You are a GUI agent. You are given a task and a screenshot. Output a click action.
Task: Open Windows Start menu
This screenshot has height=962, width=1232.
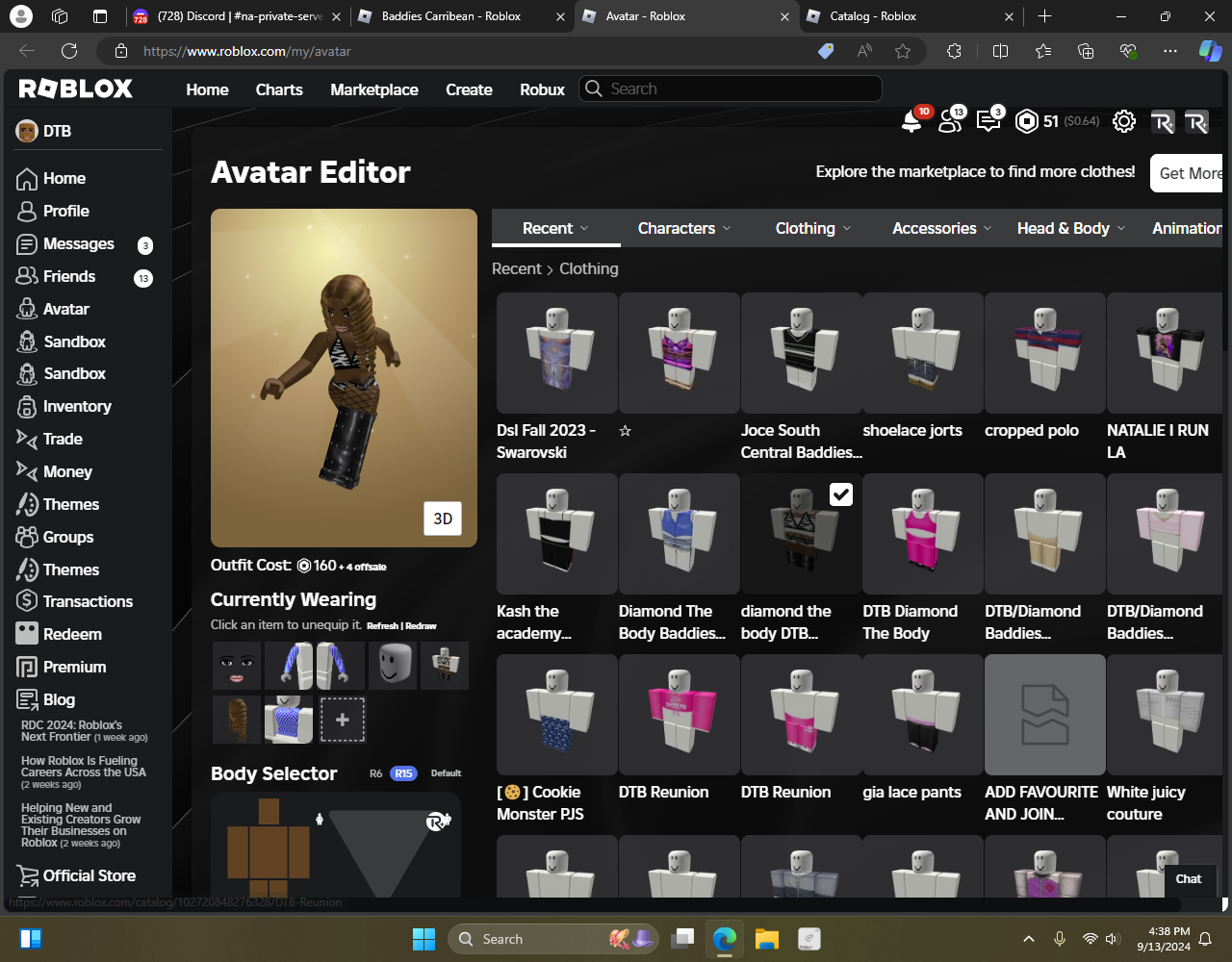(423, 939)
